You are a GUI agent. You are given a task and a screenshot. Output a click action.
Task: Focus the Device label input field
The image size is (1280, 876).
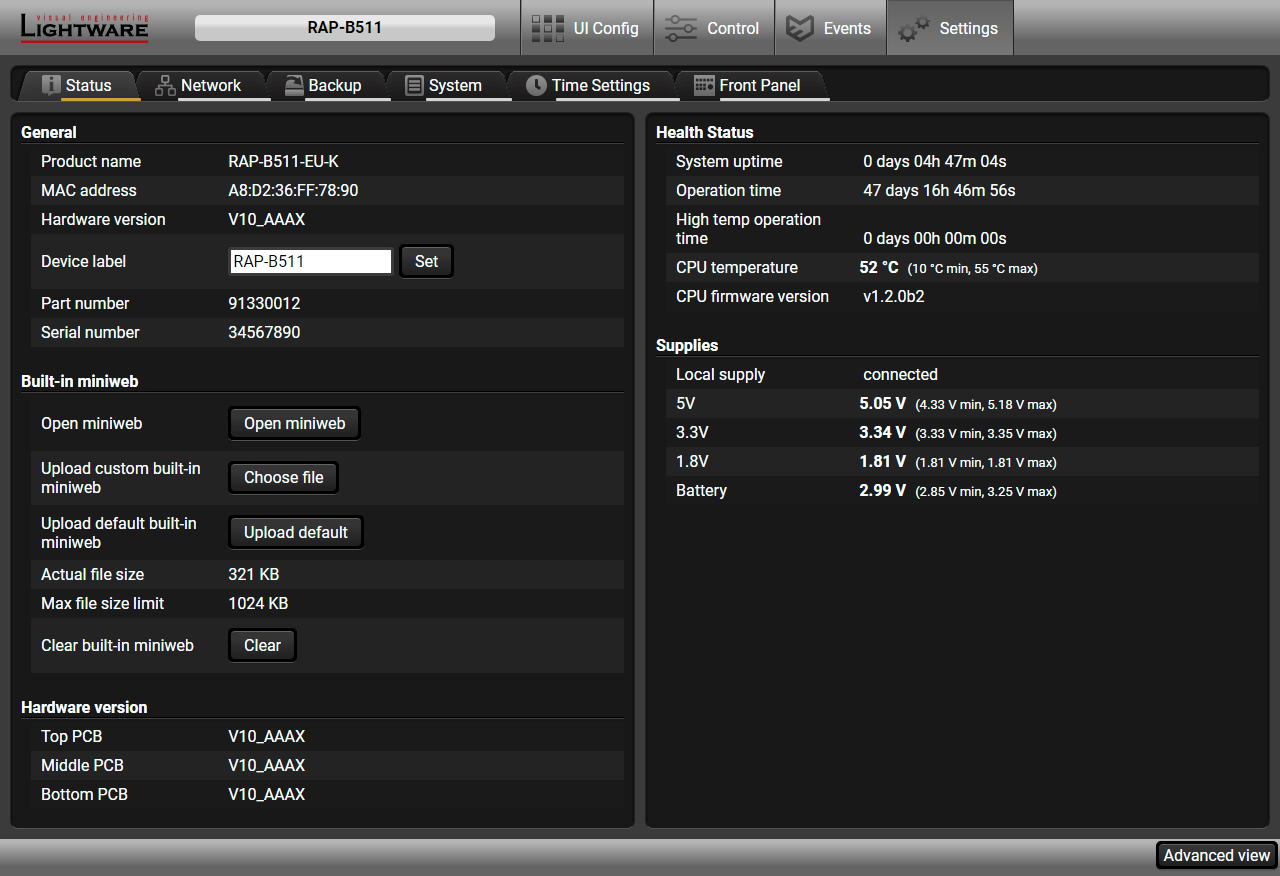[x=310, y=261]
